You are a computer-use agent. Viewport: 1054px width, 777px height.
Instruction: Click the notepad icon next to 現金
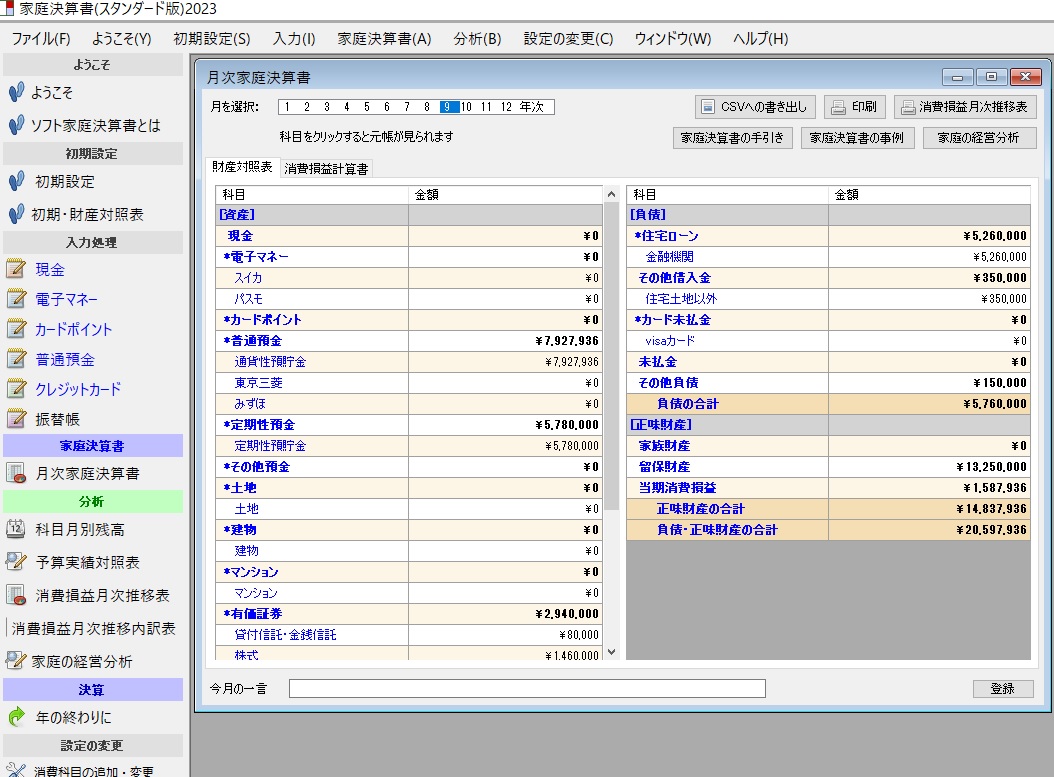coord(16,269)
